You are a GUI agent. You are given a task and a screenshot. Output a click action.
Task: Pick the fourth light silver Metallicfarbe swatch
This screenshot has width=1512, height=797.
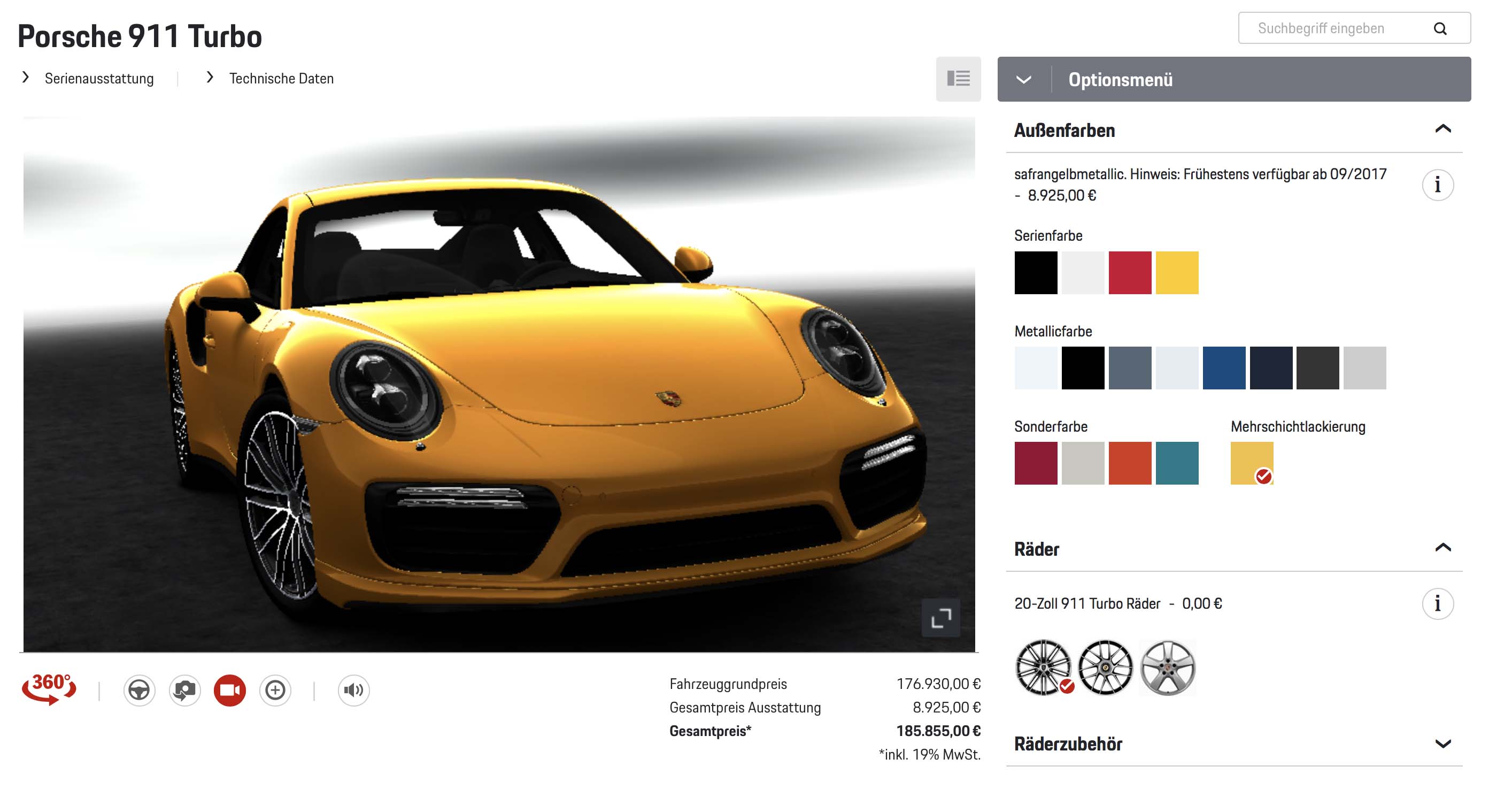pyautogui.click(x=1177, y=368)
